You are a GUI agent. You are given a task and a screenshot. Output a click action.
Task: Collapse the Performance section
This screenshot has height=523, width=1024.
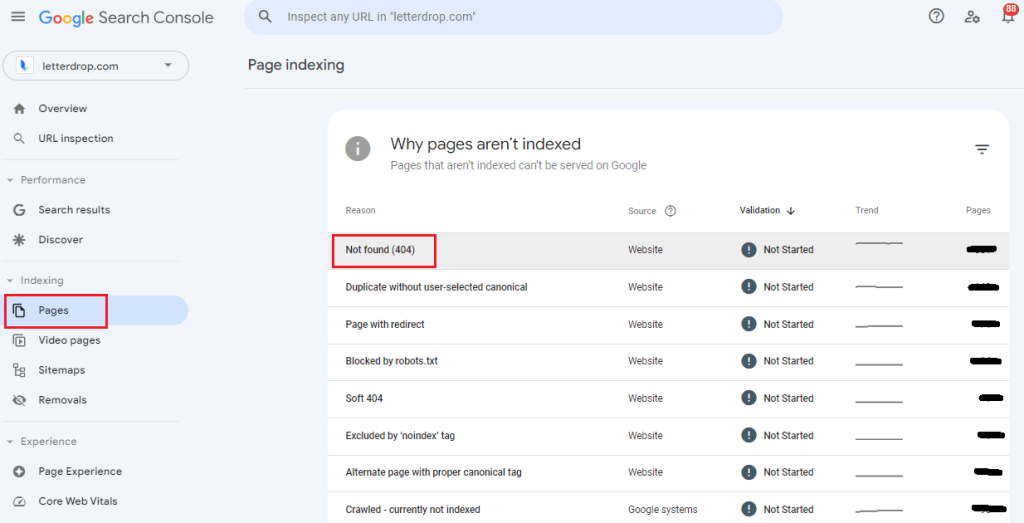tap(10, 180)
